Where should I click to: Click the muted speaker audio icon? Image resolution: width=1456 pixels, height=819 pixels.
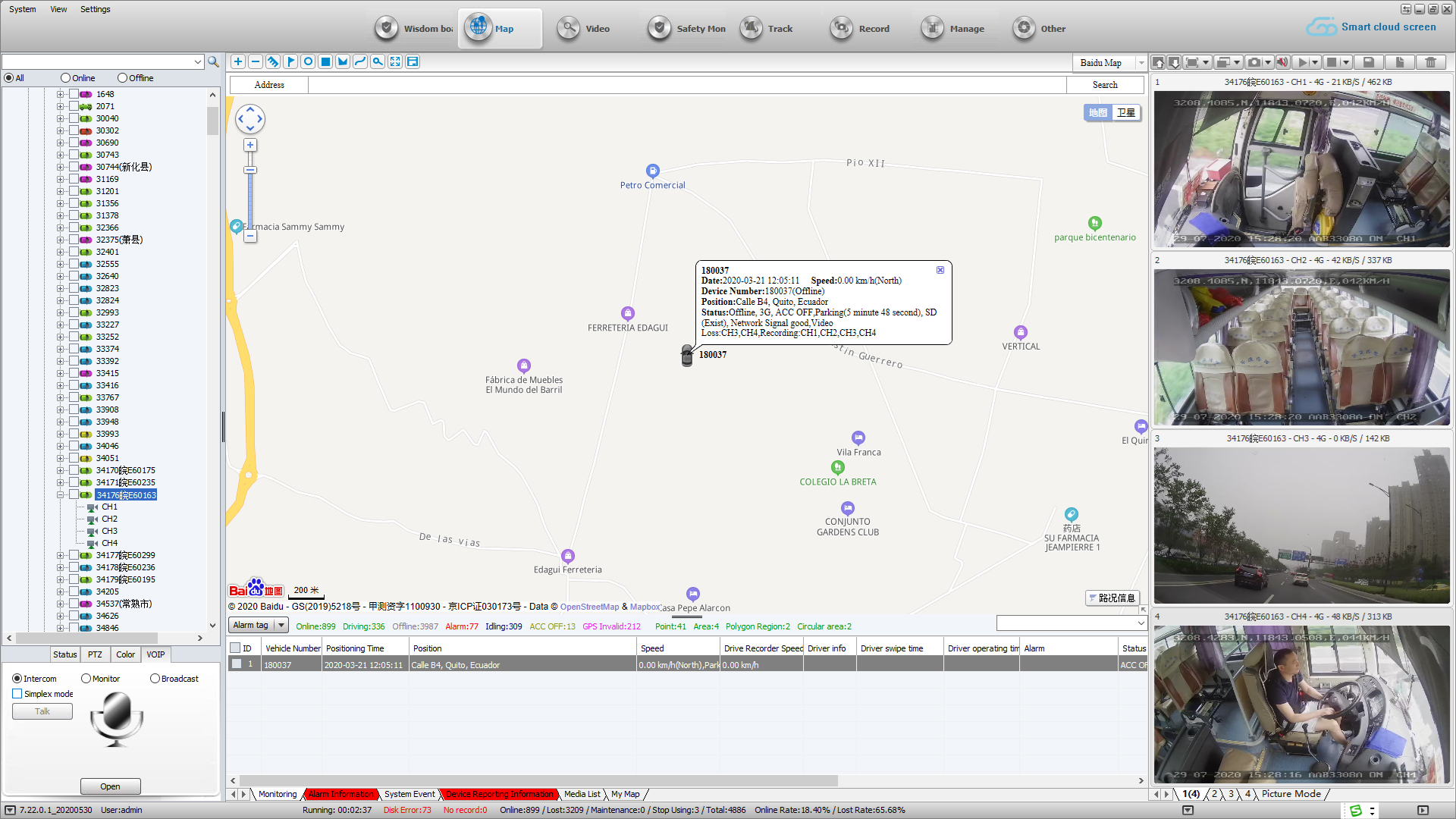pos(1282,62)
